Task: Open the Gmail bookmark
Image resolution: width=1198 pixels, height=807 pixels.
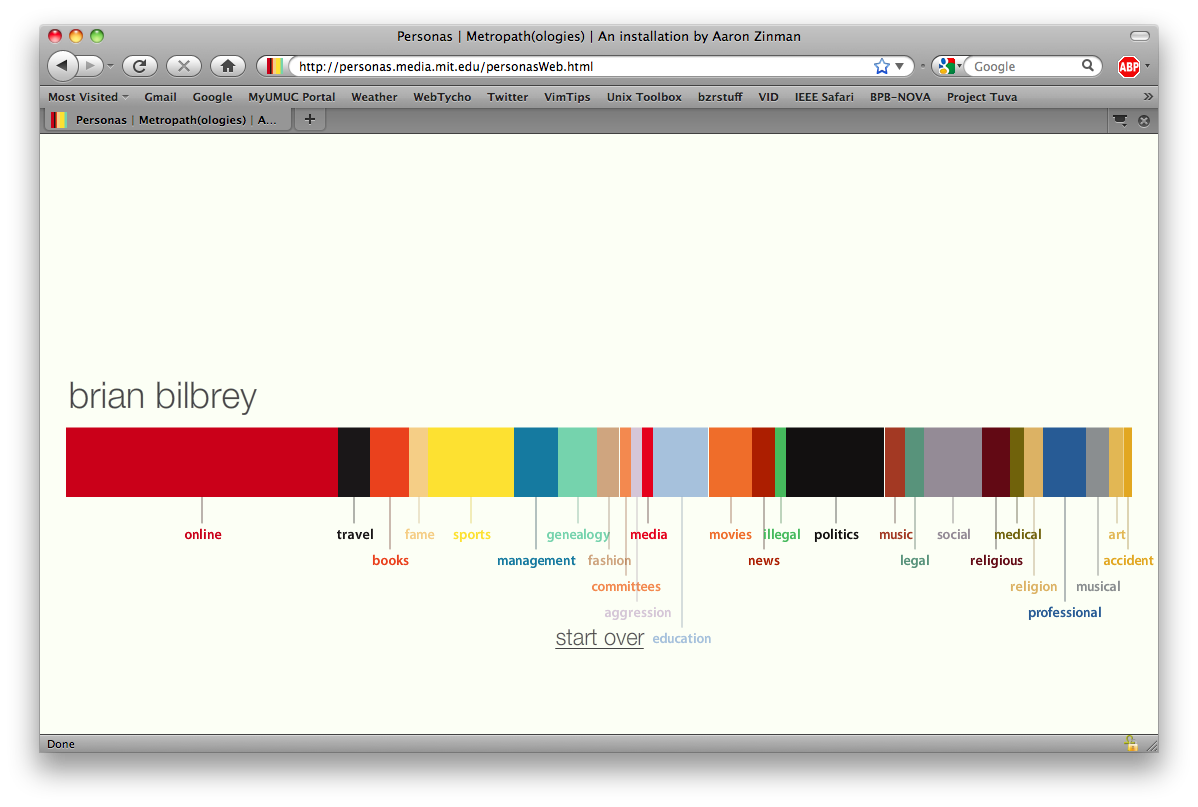Action: 160,97
